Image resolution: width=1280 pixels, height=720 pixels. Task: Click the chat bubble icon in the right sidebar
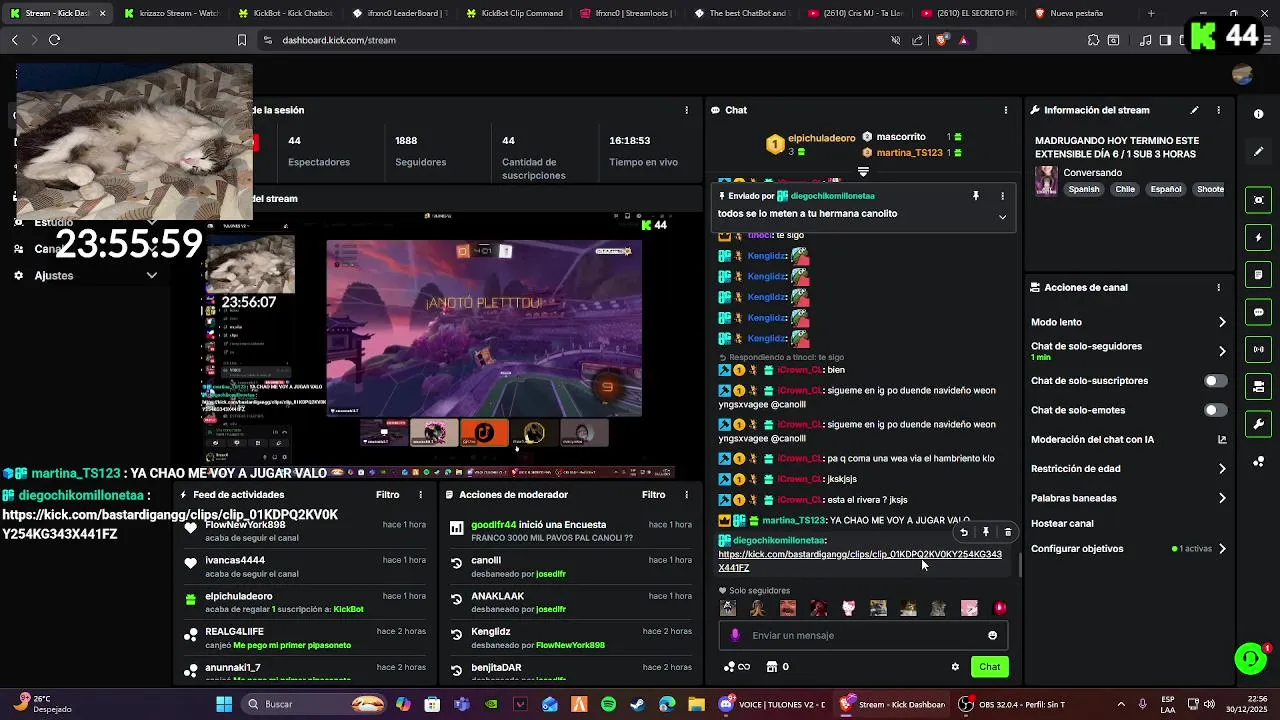point(1259,312)
